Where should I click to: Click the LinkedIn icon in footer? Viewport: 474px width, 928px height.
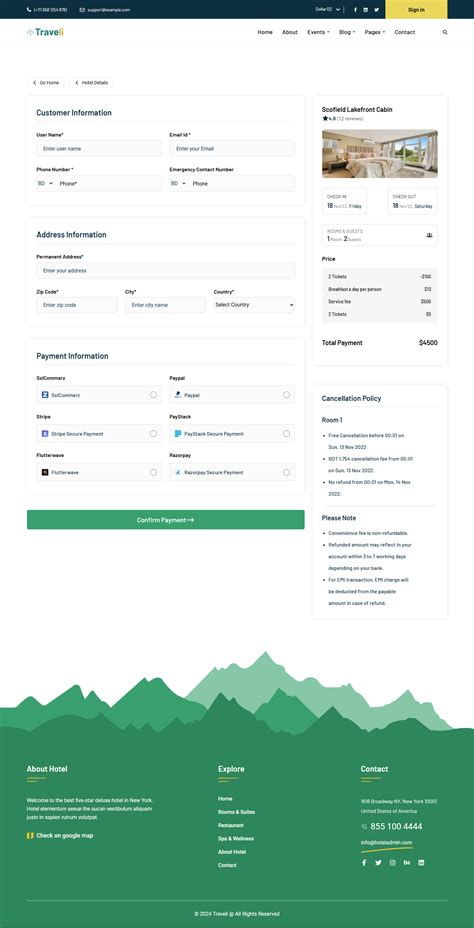tap(421, 862)
